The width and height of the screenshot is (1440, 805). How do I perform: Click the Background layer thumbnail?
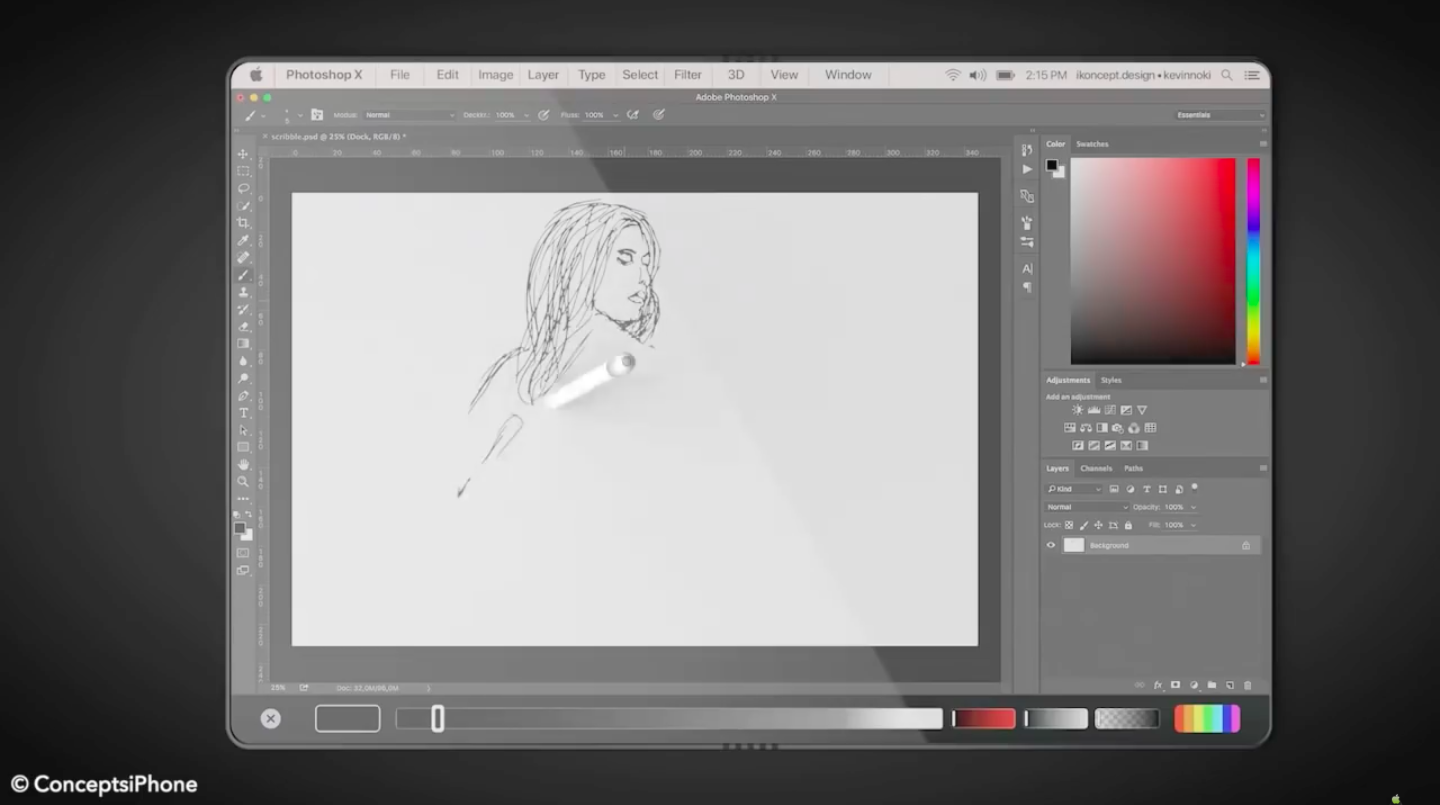click(1074, 545)
